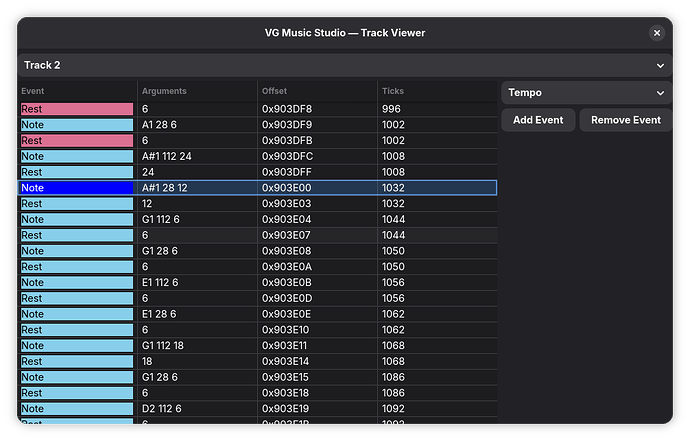This screenshot has width=690, height=441.
Task: Select the pink Rest event at offset 0x903DF8
Action: coord(77,109)
